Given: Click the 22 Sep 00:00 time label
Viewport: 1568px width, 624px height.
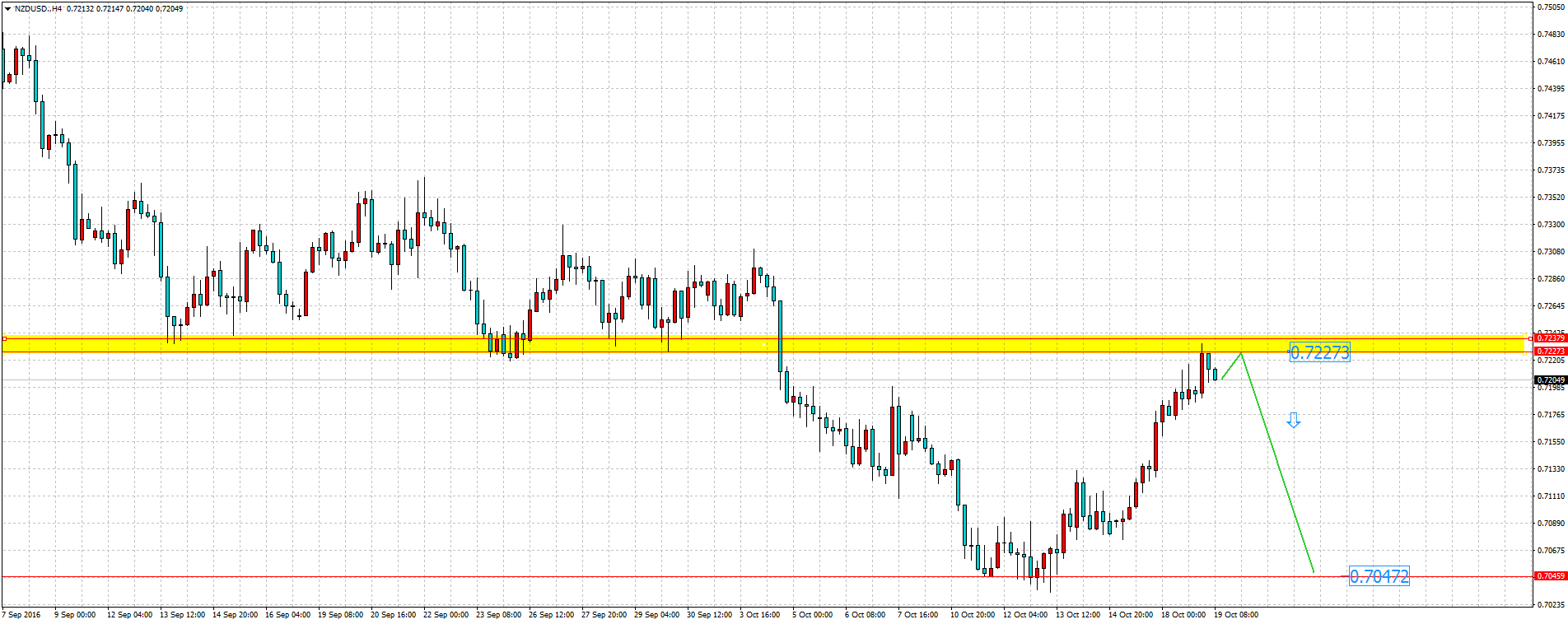Looking at the screenshot, I should 446,615.
